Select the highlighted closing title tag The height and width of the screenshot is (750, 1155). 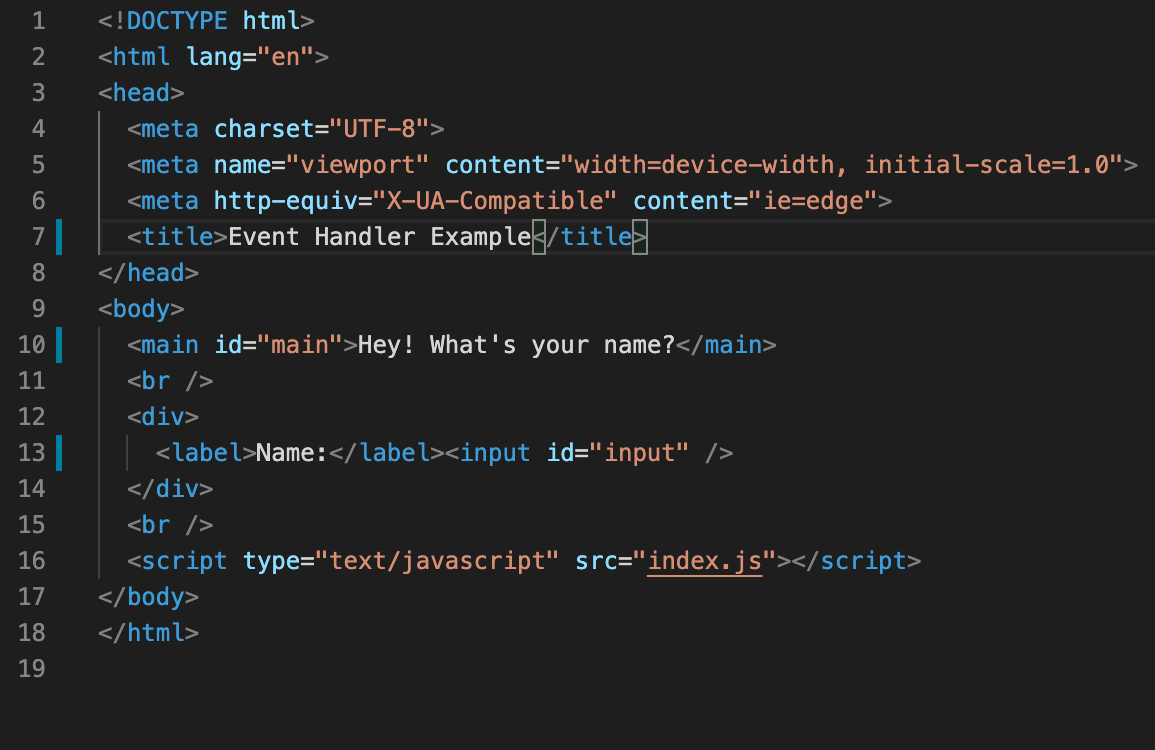pos(593,236)
